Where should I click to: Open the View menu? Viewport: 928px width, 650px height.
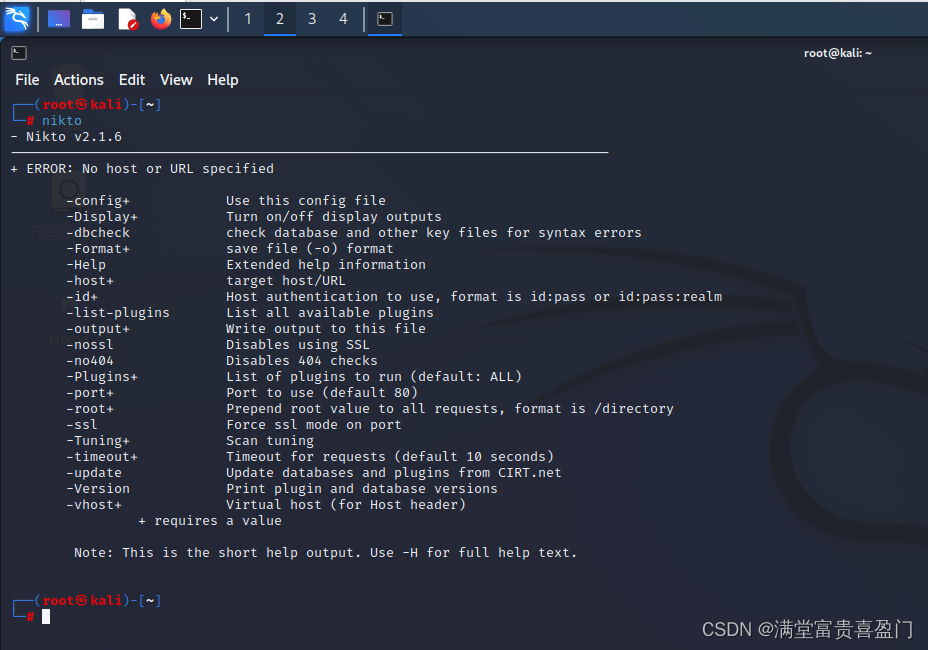(176, 80)
